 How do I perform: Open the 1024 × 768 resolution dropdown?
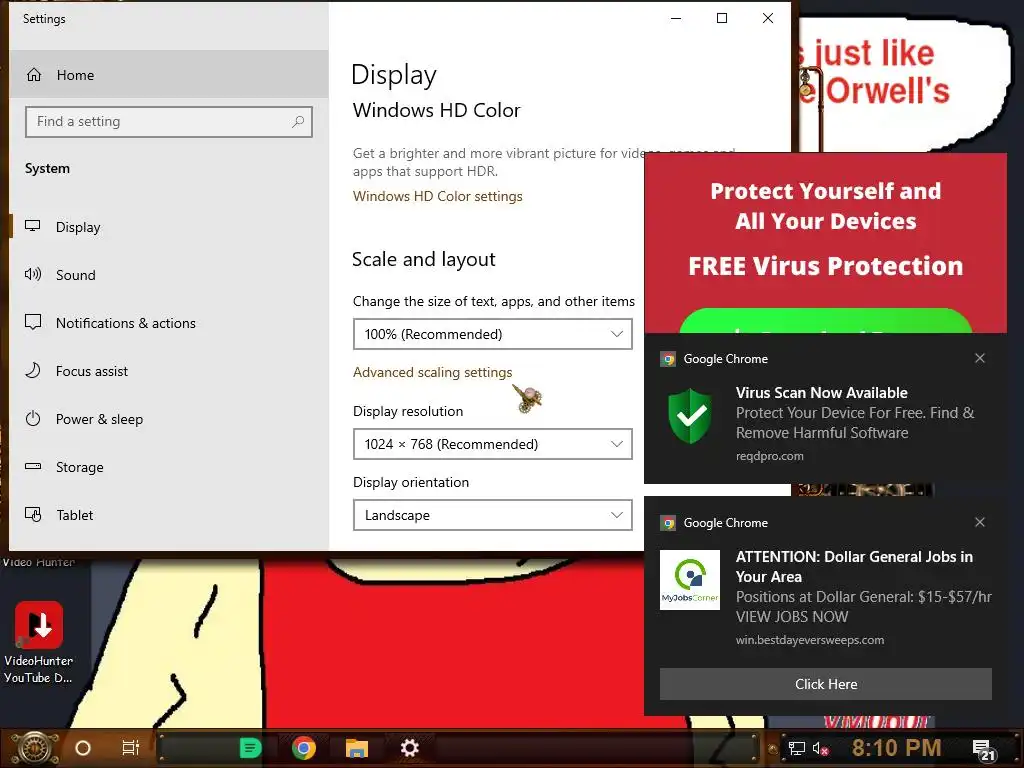tap(492, 444)
